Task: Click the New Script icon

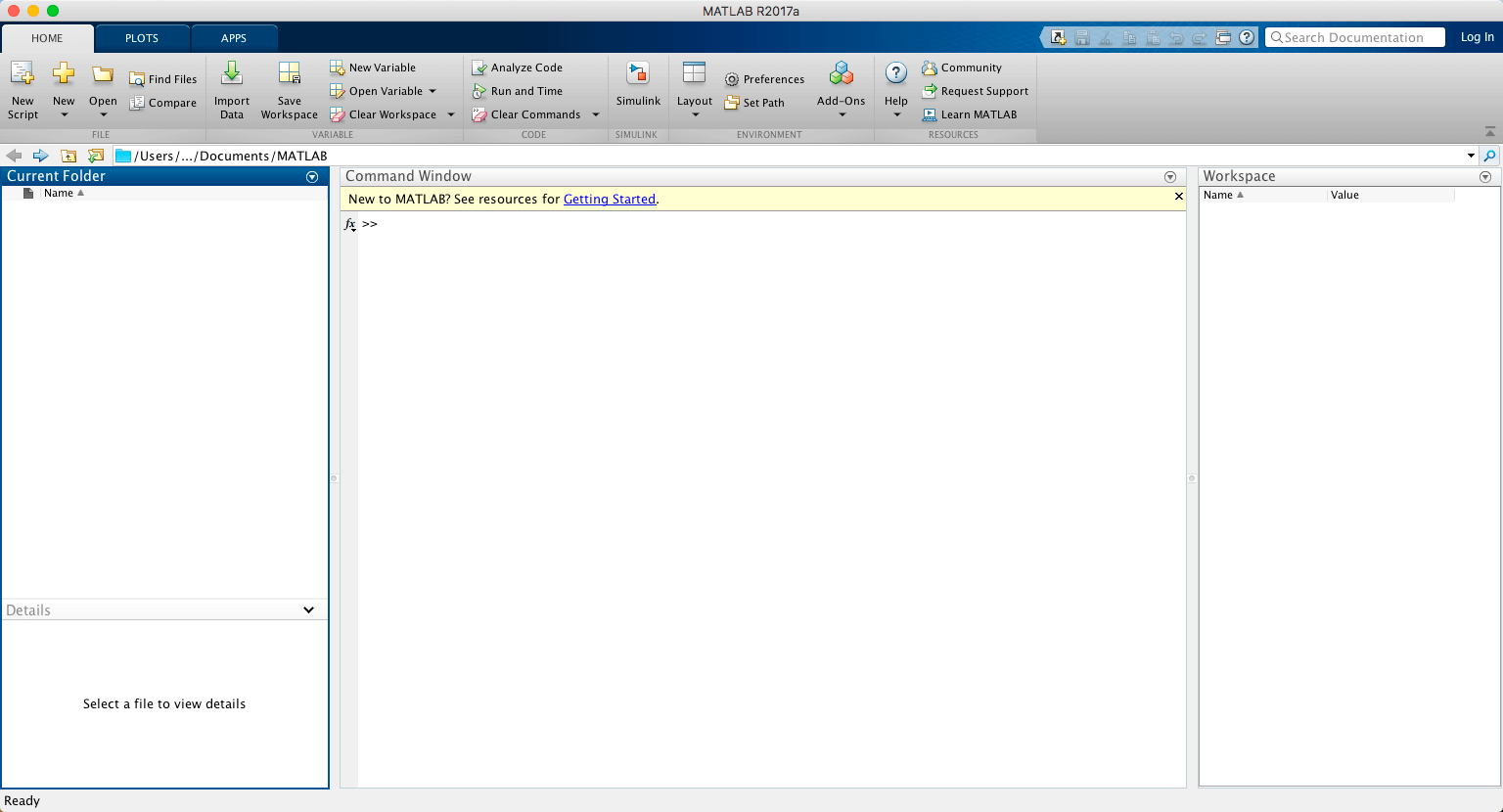Action: [23, 74]
